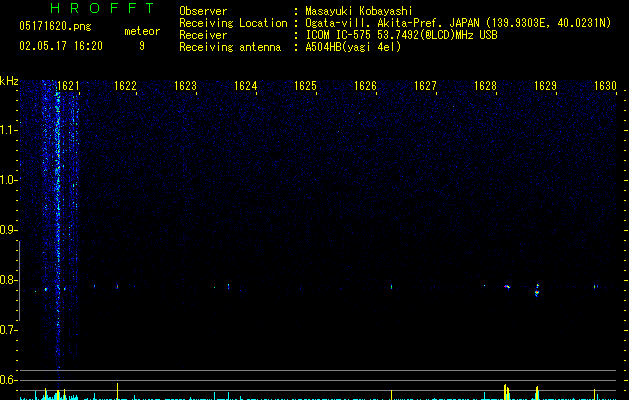
Task: Click the Observer label
Action: pos(203,11)
